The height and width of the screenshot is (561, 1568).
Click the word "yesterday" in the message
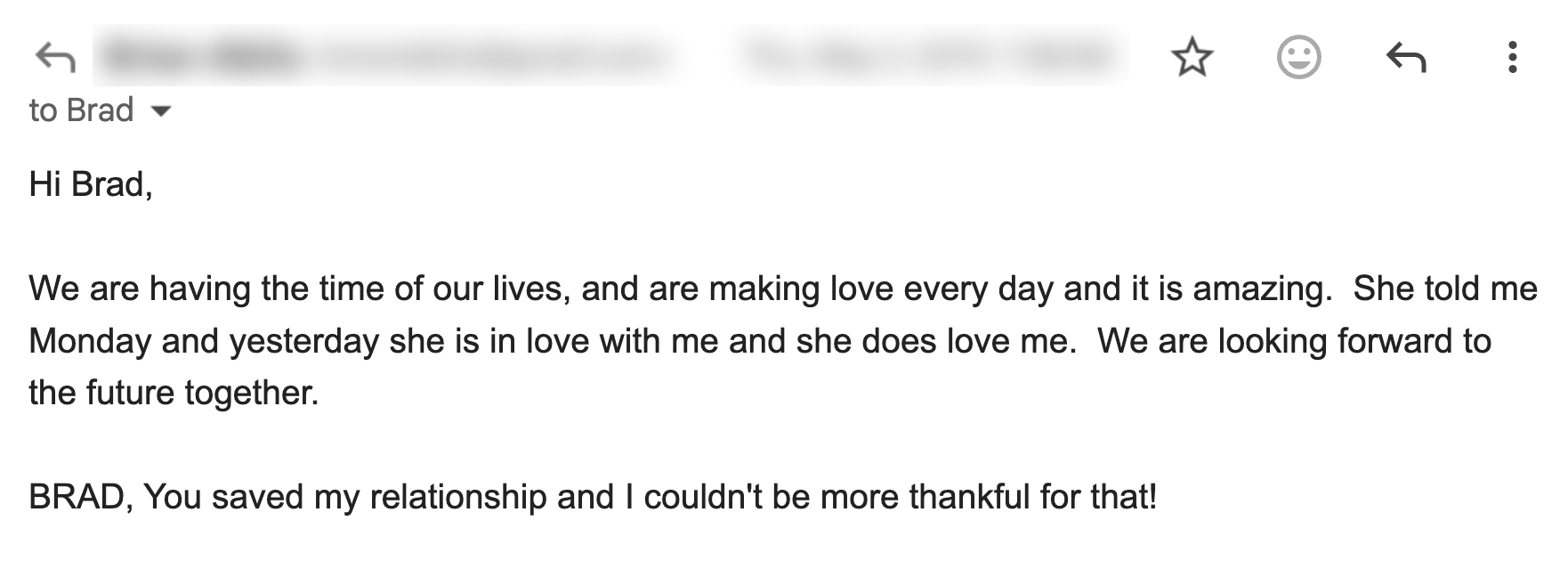304,341
